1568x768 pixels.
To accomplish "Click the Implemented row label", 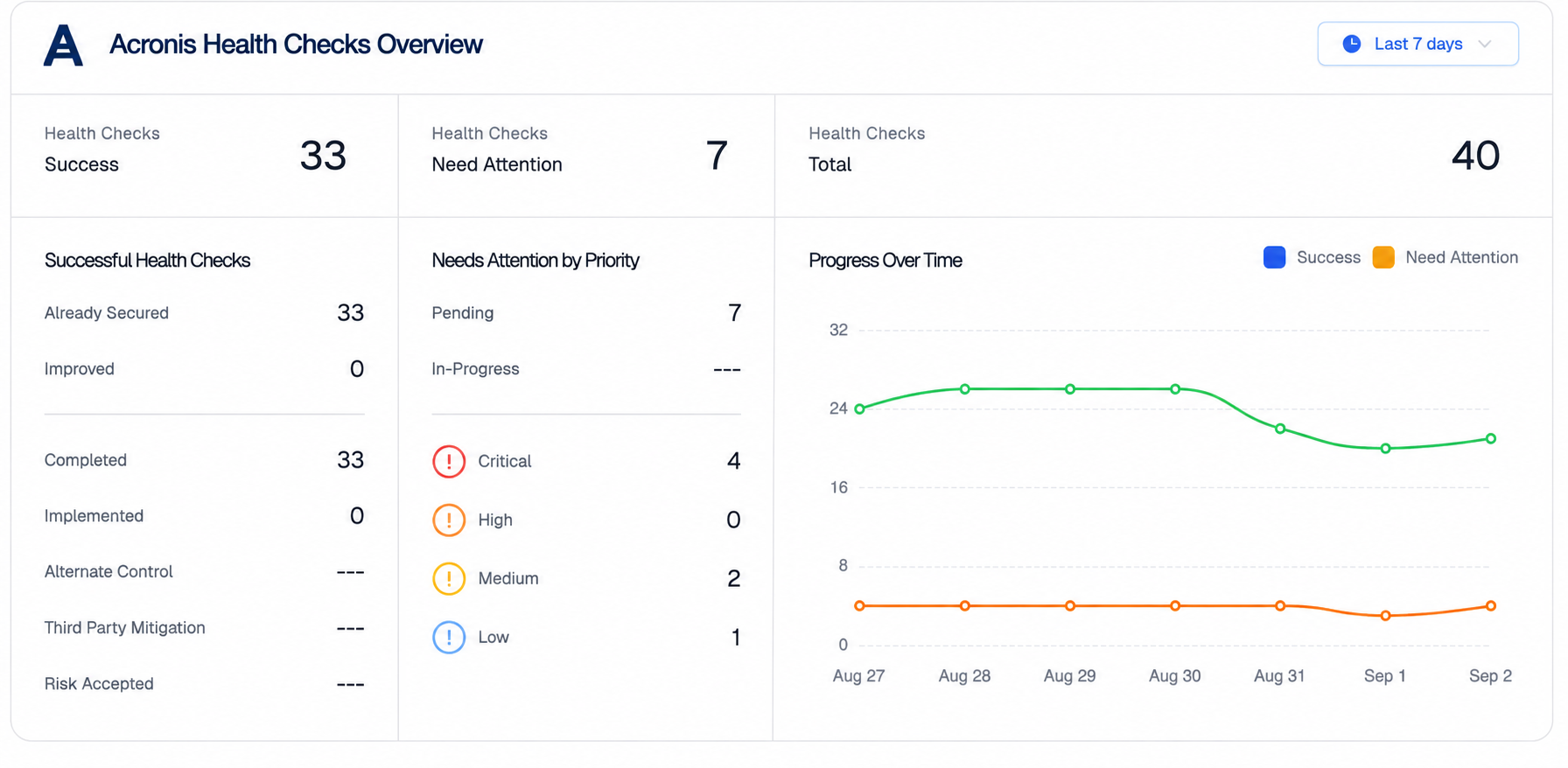I will tap(94, 516).
